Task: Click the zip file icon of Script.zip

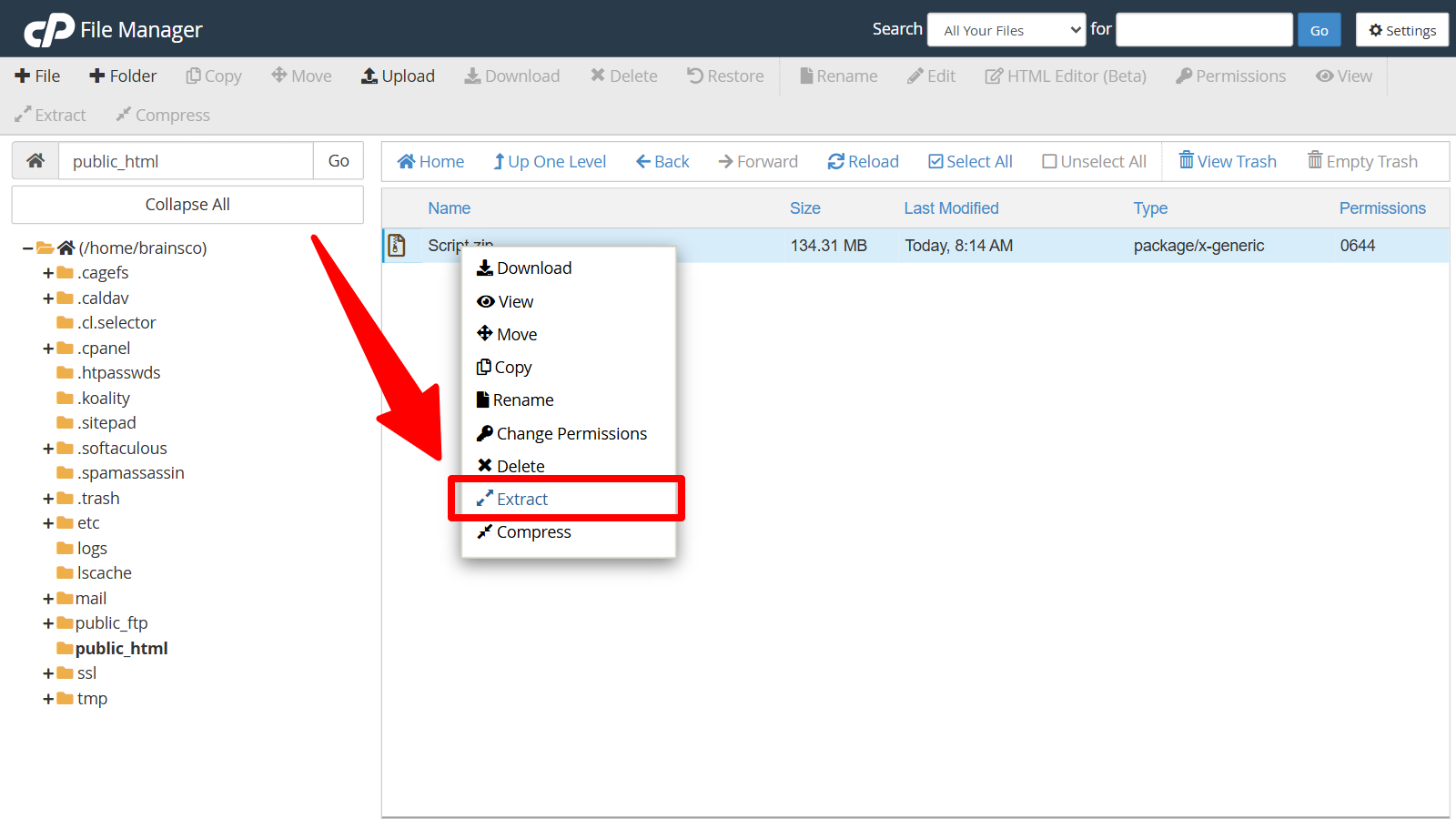Action: click(x=397, y=245)
